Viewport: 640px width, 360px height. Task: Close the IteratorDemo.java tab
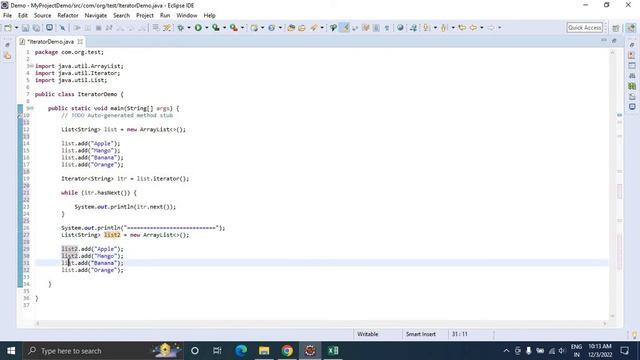pyautogui.click(x=80, y=42)
